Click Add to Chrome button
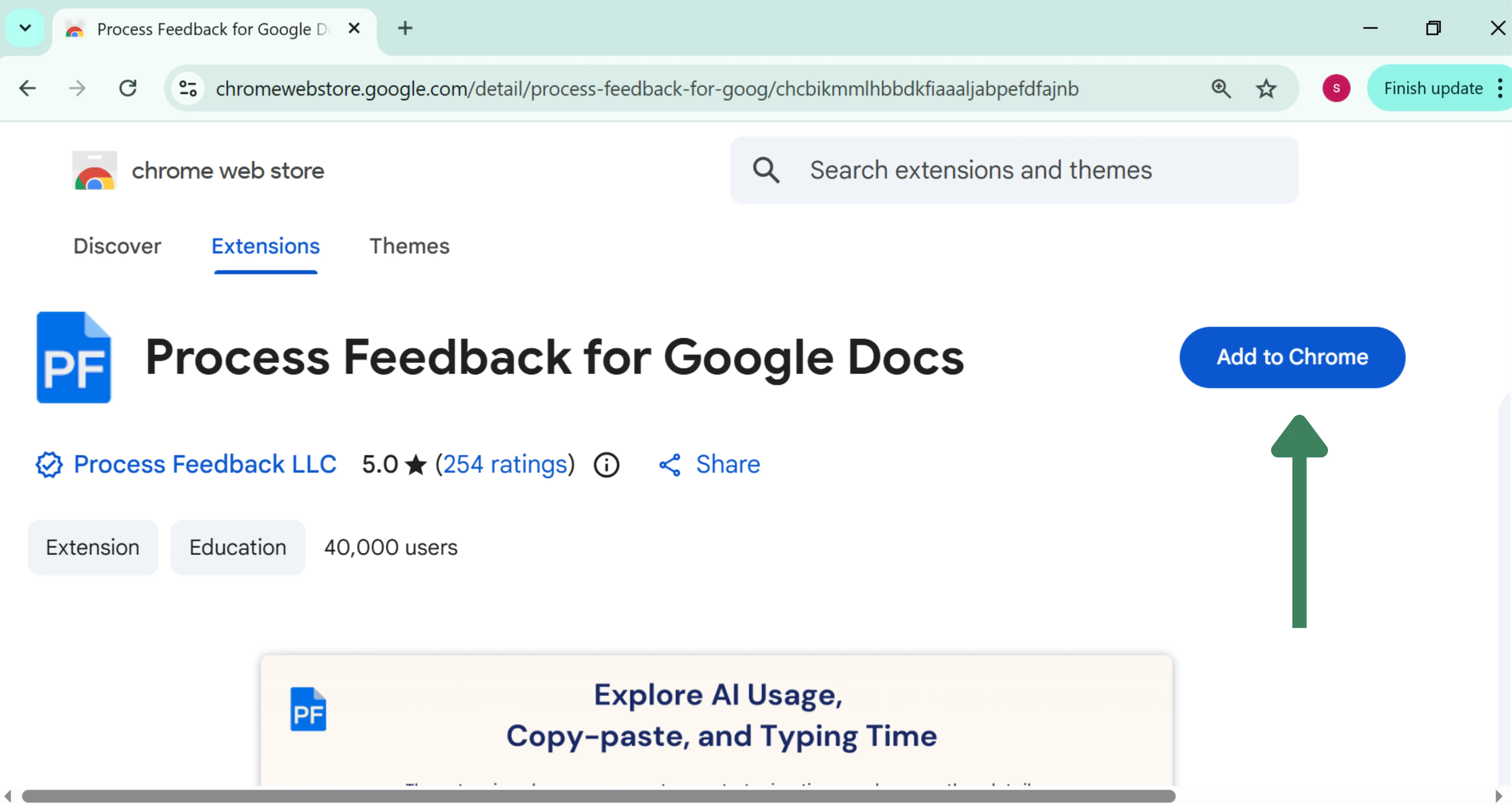Screen dimensions: 1512x805 pos(1292,357)
